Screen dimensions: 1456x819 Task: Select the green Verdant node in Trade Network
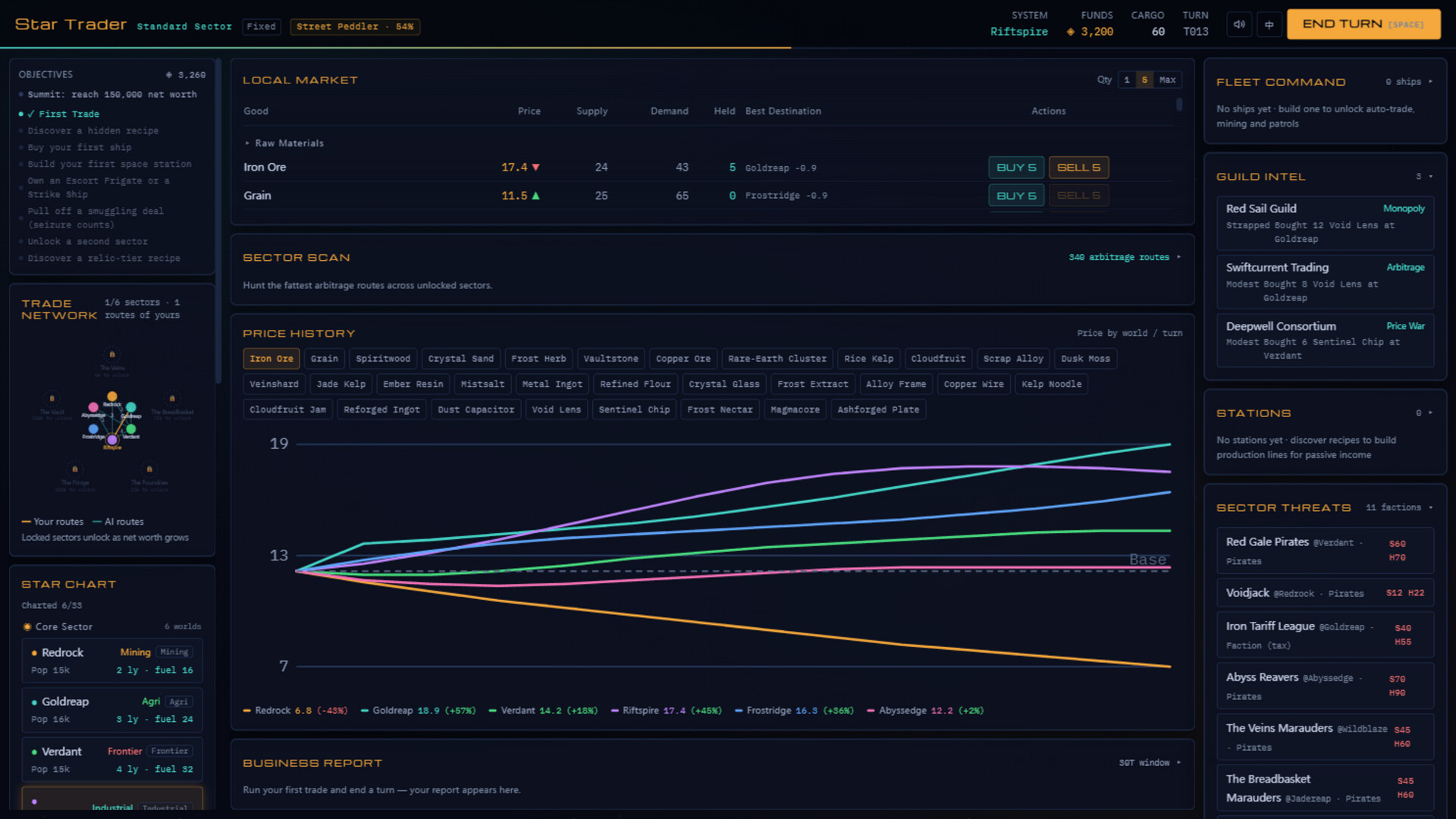[131, 429]
